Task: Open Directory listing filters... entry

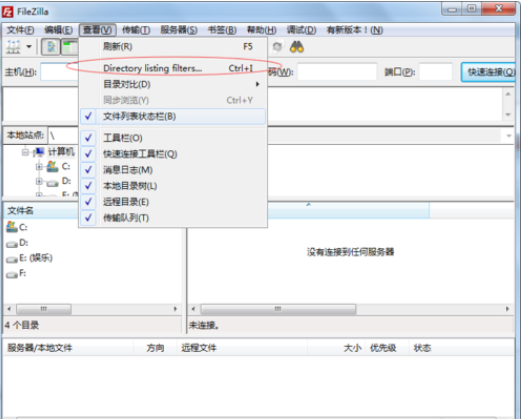Action: [173, 68]
